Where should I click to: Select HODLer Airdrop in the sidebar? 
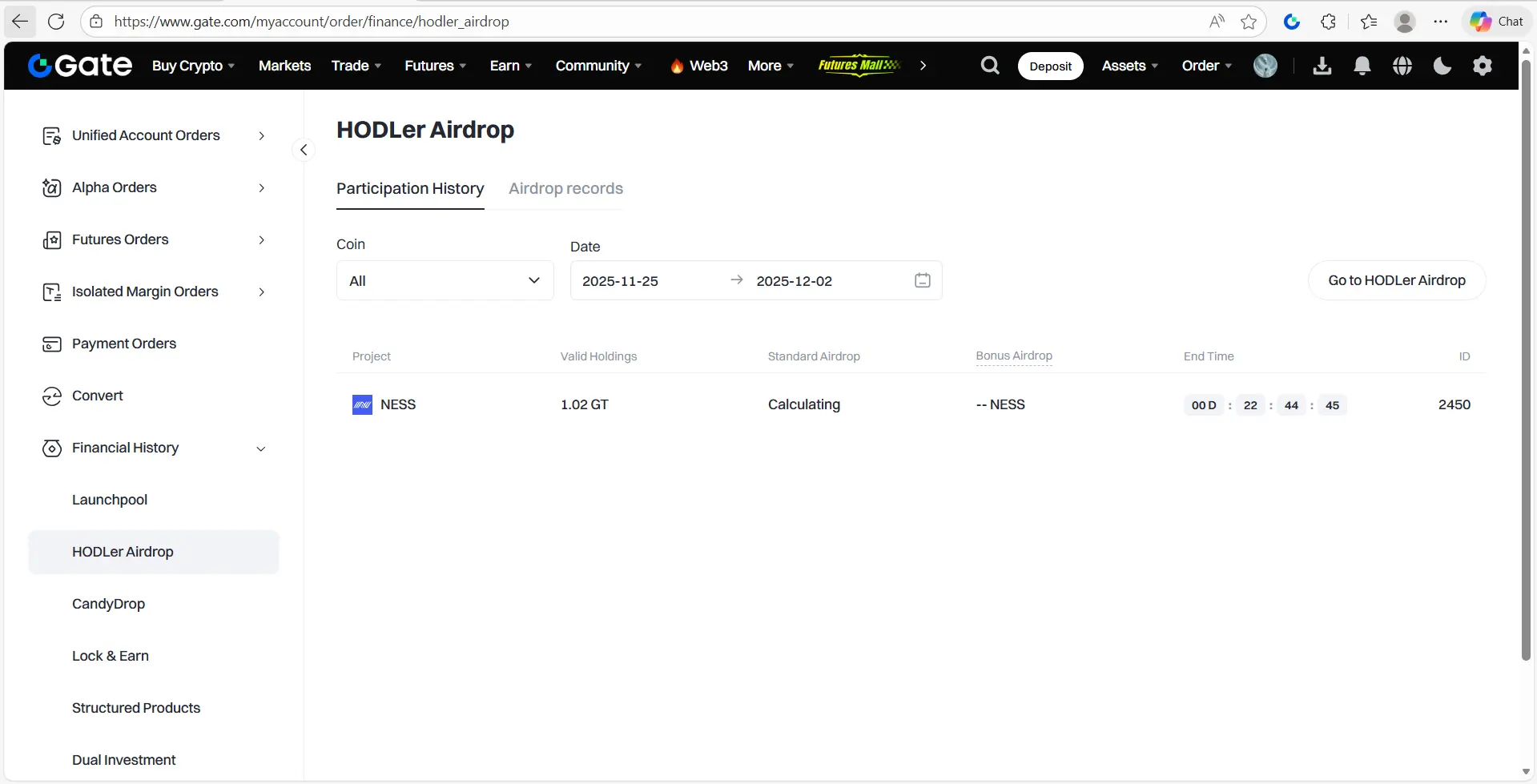pyautogui.click(x=154, y=552)
